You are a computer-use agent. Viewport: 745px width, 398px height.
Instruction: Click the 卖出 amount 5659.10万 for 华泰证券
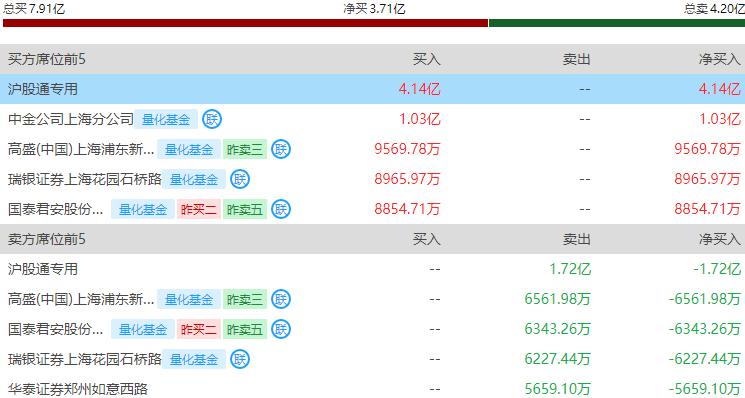coord(558,389)
